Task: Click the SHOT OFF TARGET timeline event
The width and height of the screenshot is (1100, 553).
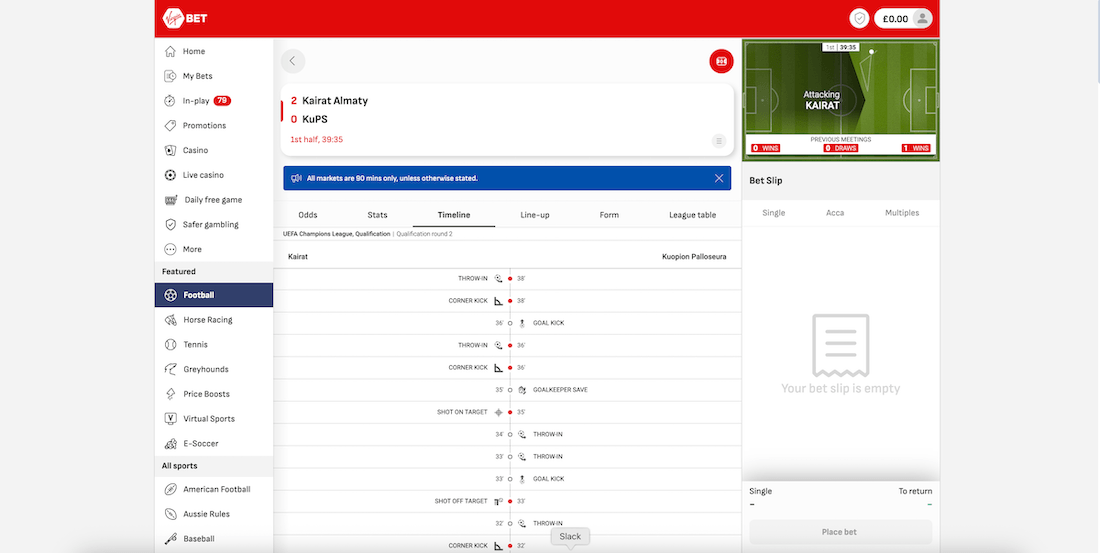Action: [460, 501]
